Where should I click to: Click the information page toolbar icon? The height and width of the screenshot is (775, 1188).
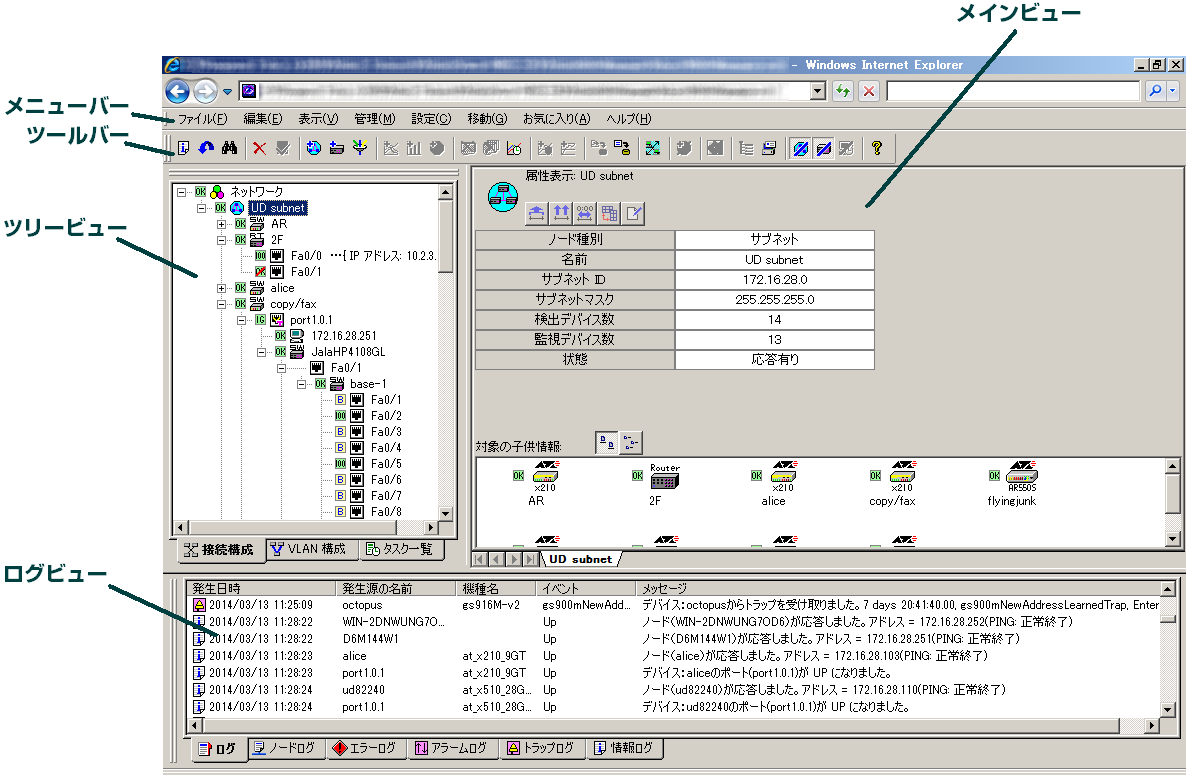[x=183, y=148]
